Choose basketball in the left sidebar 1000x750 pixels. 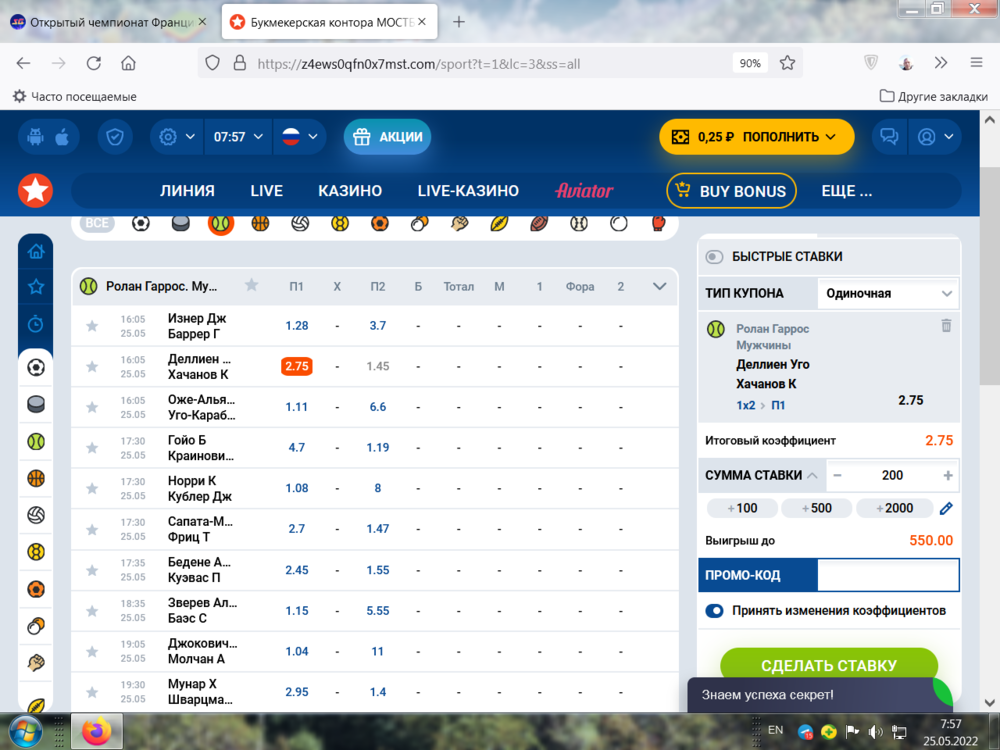[x=36, y=478]
